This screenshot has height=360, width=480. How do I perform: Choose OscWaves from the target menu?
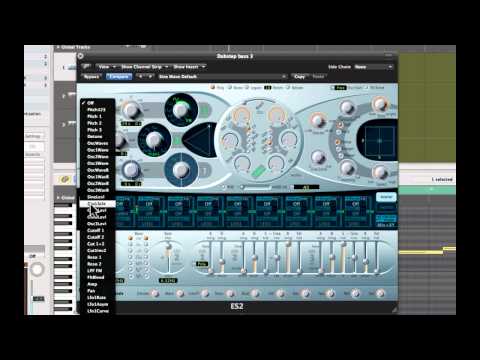[97, 143]
